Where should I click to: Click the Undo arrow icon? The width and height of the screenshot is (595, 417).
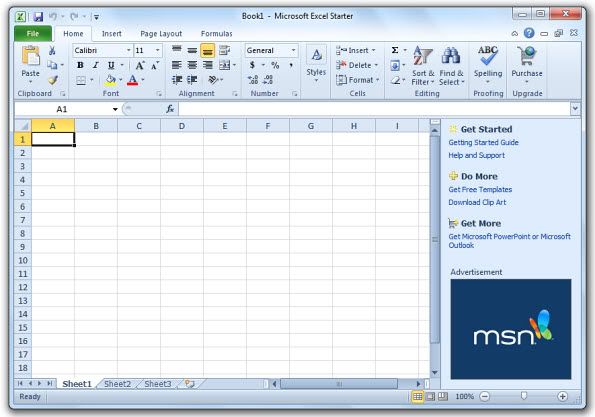(53, 17)
